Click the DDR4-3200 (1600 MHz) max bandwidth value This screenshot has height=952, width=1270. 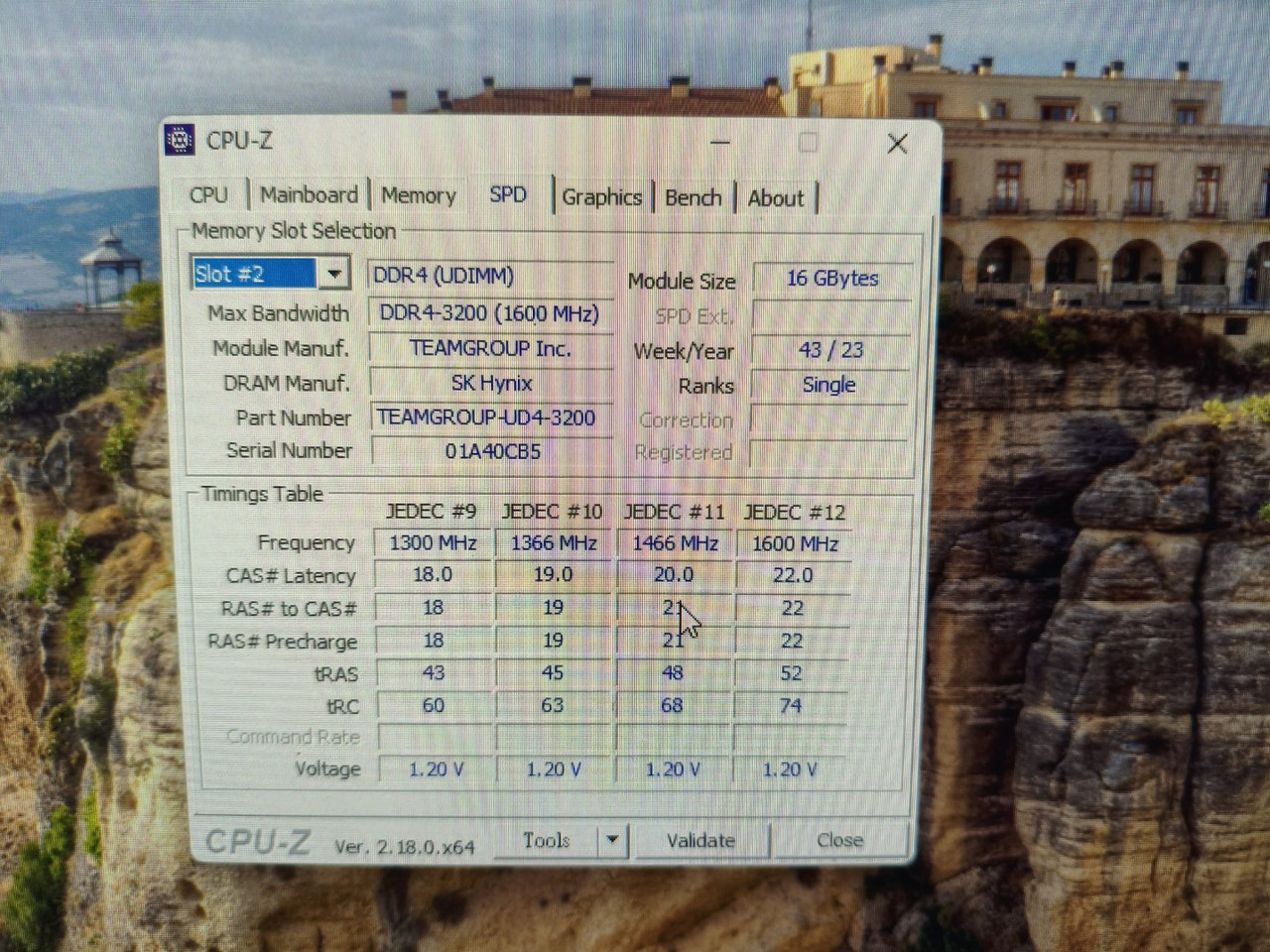pos(491,313)
